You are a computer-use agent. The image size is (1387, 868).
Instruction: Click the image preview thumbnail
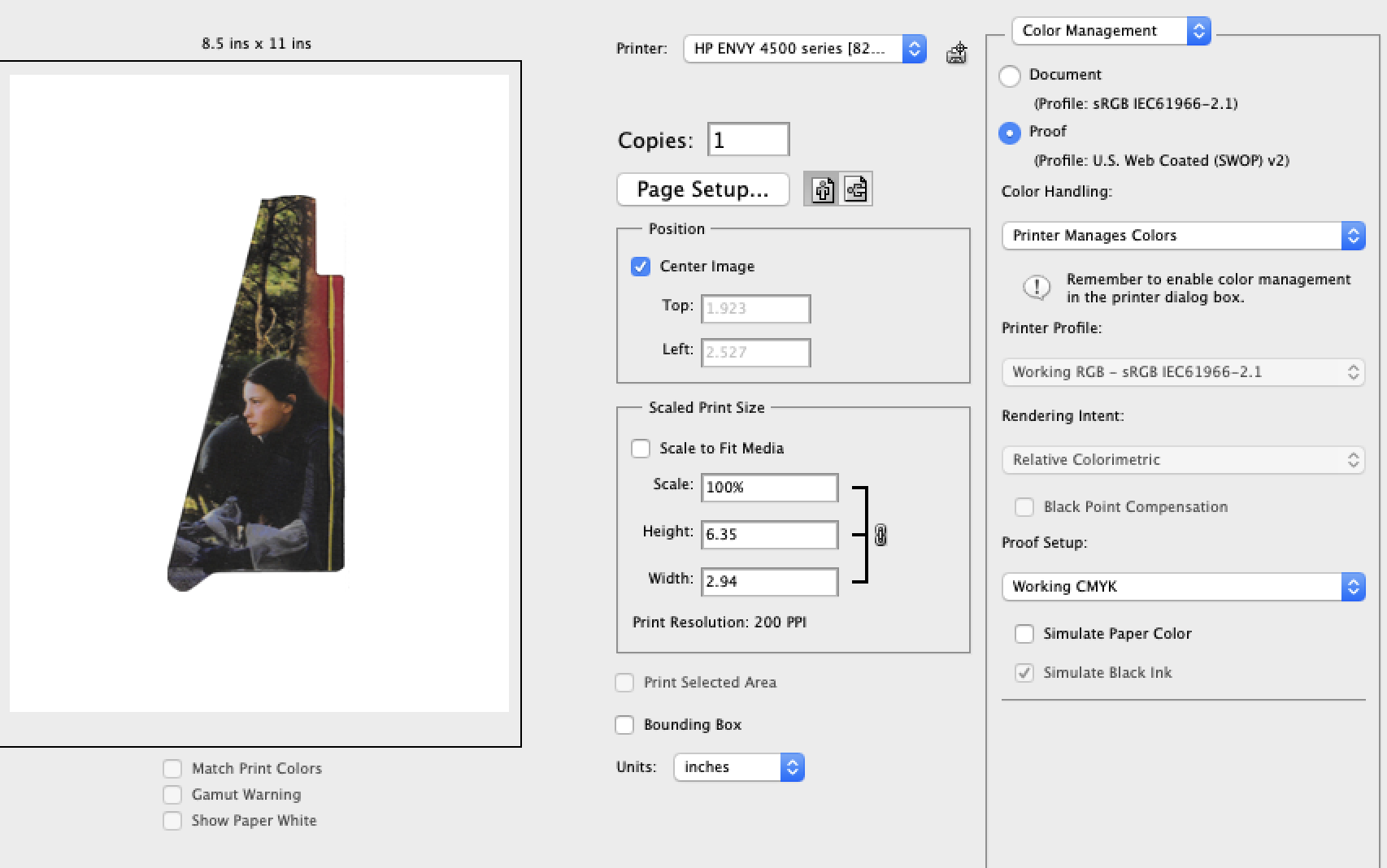point(258,393)
